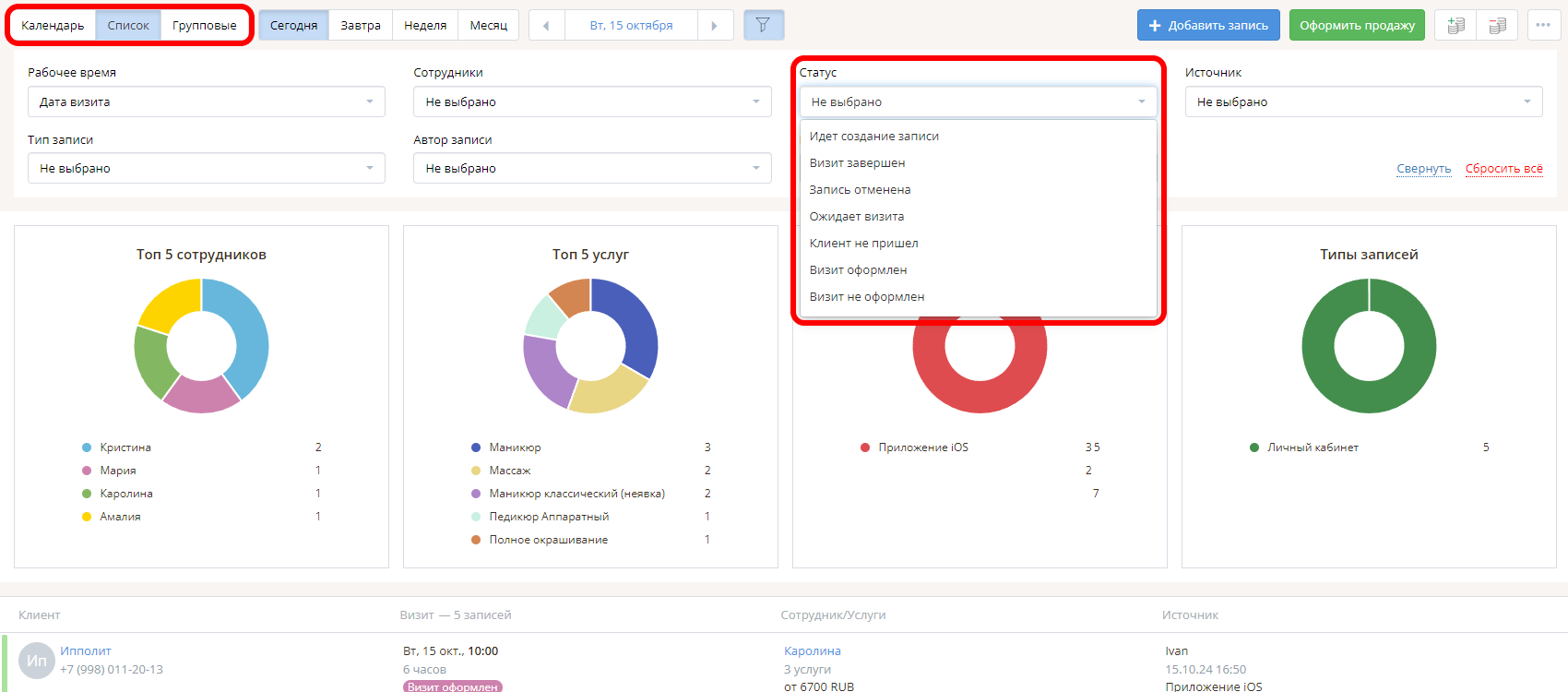Click the withdraw-money coins icon
The width and height of the screenshot is (1568, 692).
point(1497,25)
